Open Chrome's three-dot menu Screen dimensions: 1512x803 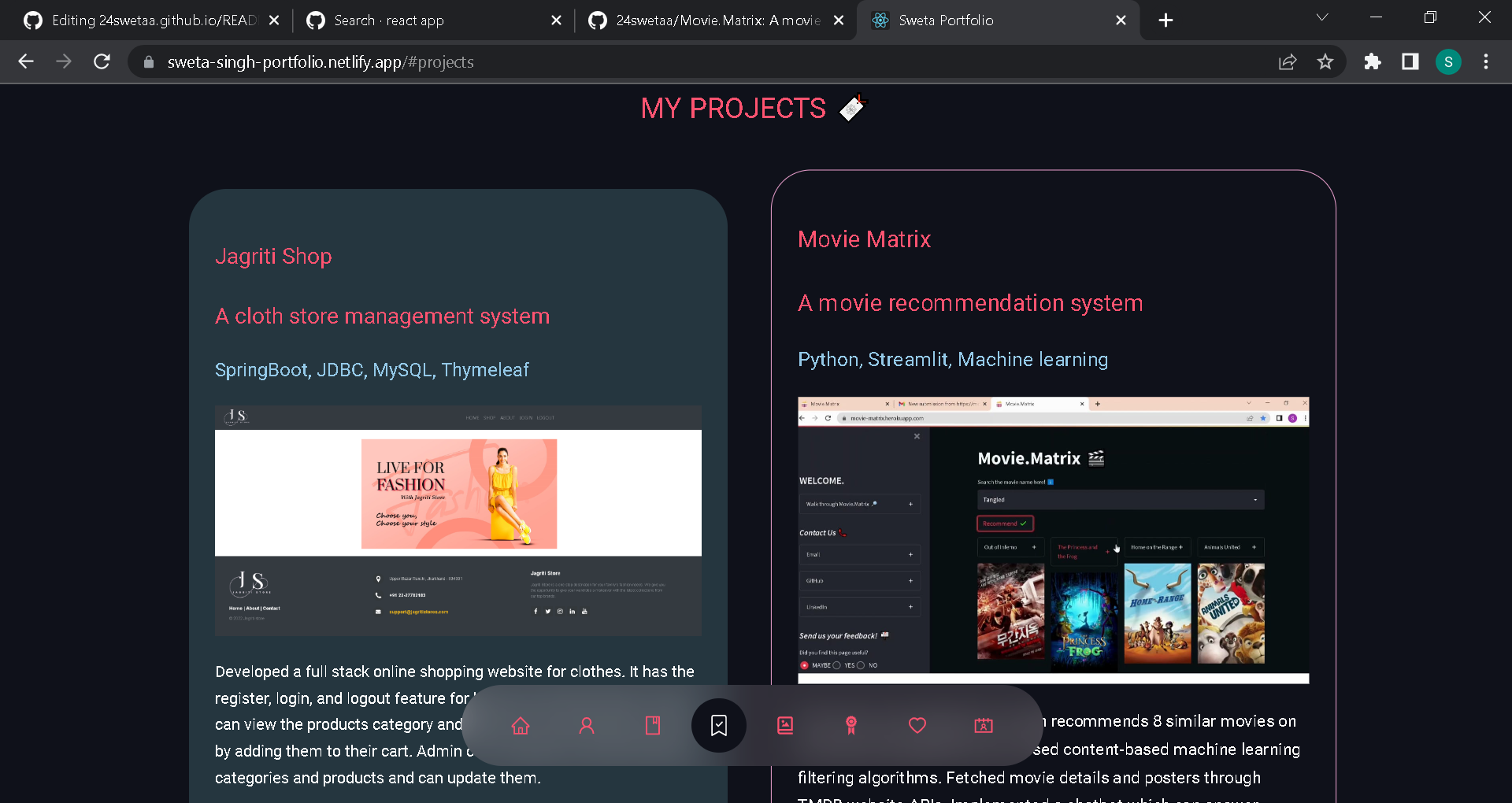tap(1486, 61)
